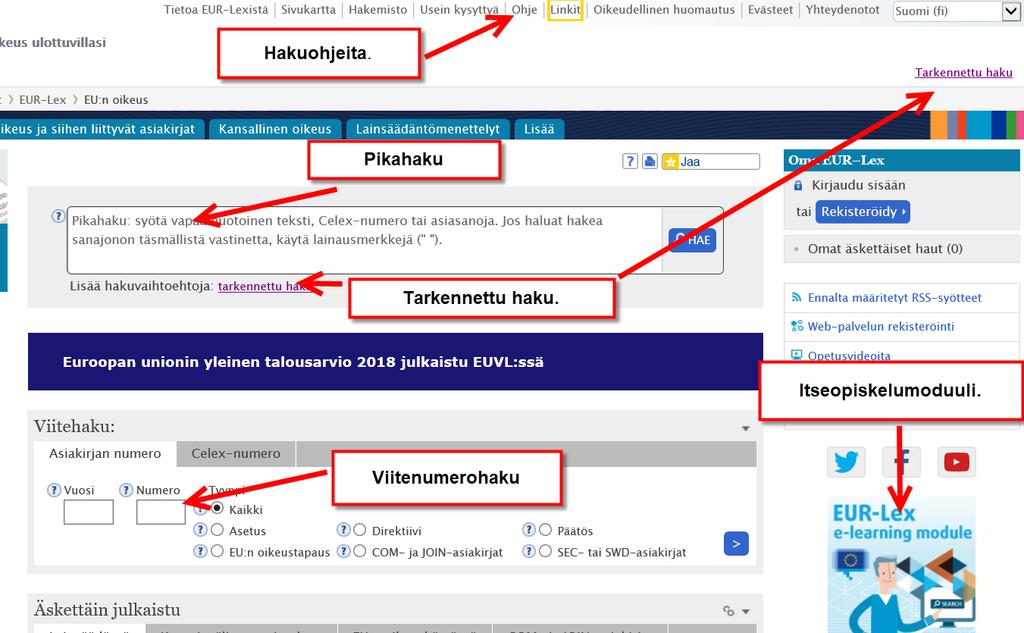Open the Euroopan unionin yleinen talousarvio 2018 banner

[395, 362]
